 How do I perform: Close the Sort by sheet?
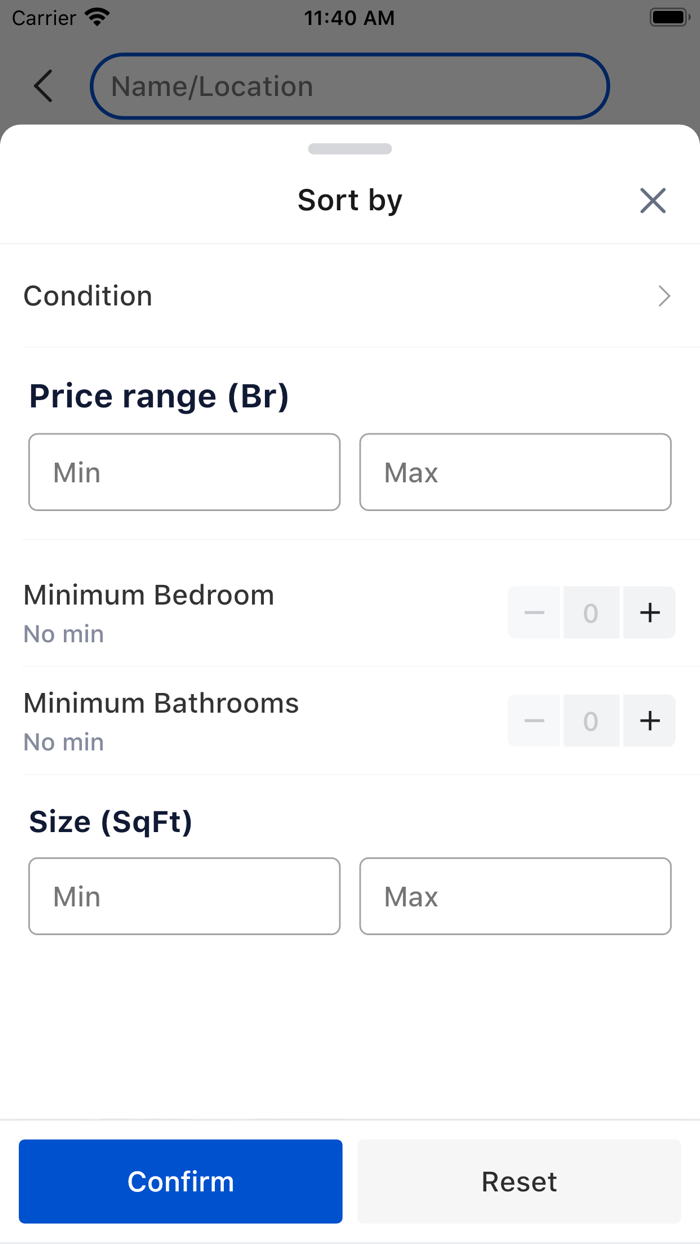click(x=653, y=201)
